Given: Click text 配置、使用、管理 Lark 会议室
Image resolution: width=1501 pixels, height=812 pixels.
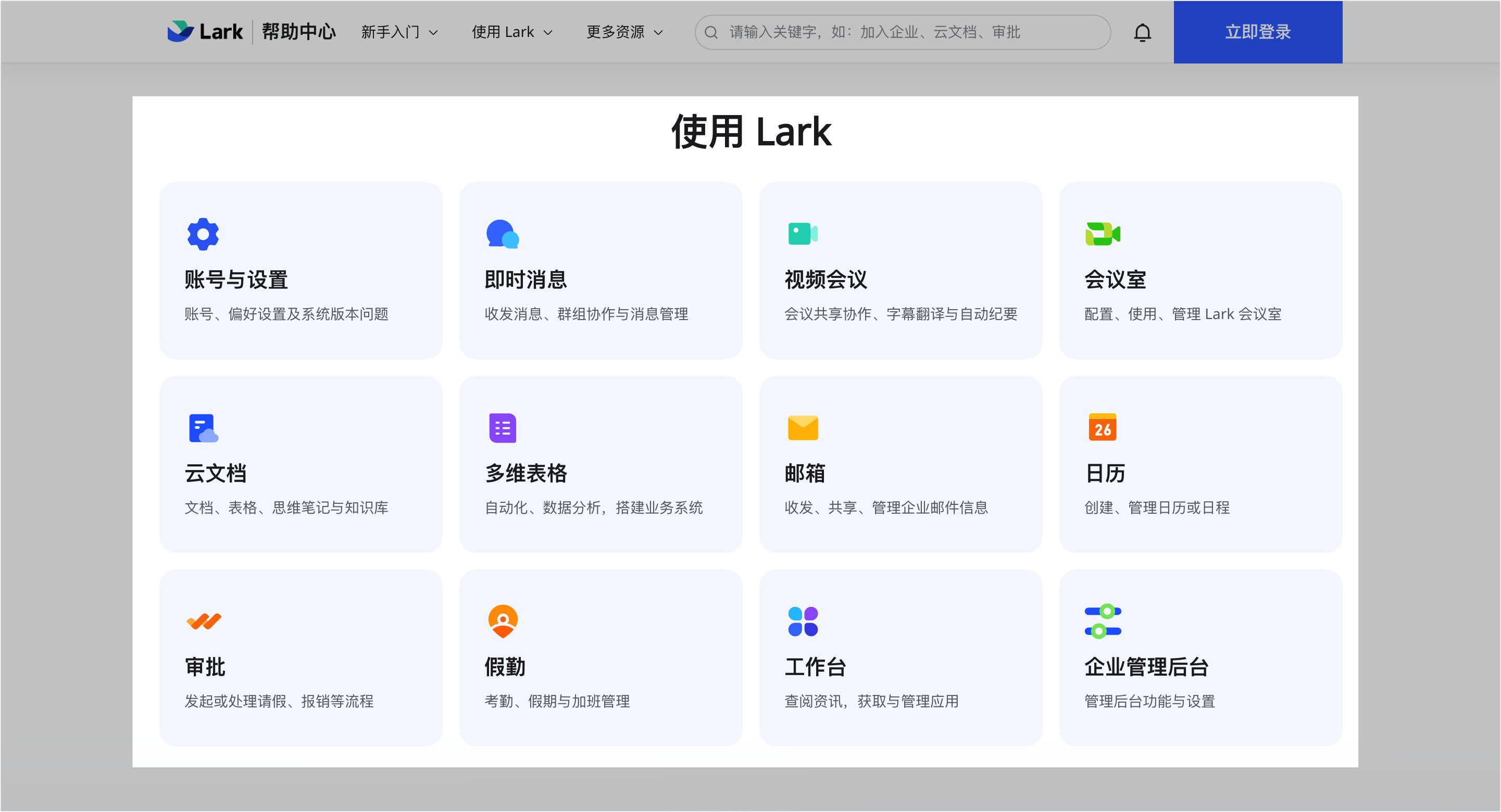Looking at the screenshot, I should [x=1183, y=314].
